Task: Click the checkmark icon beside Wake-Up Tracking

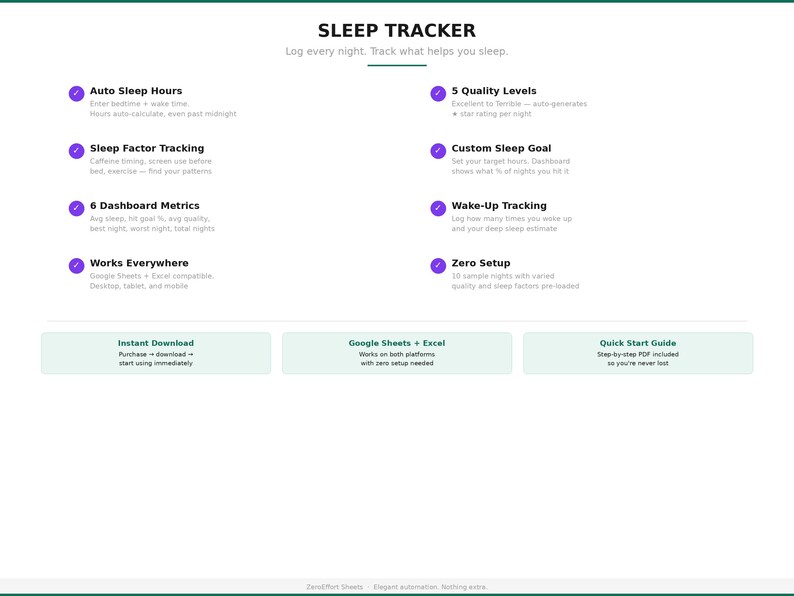Action: click(438, 208)
